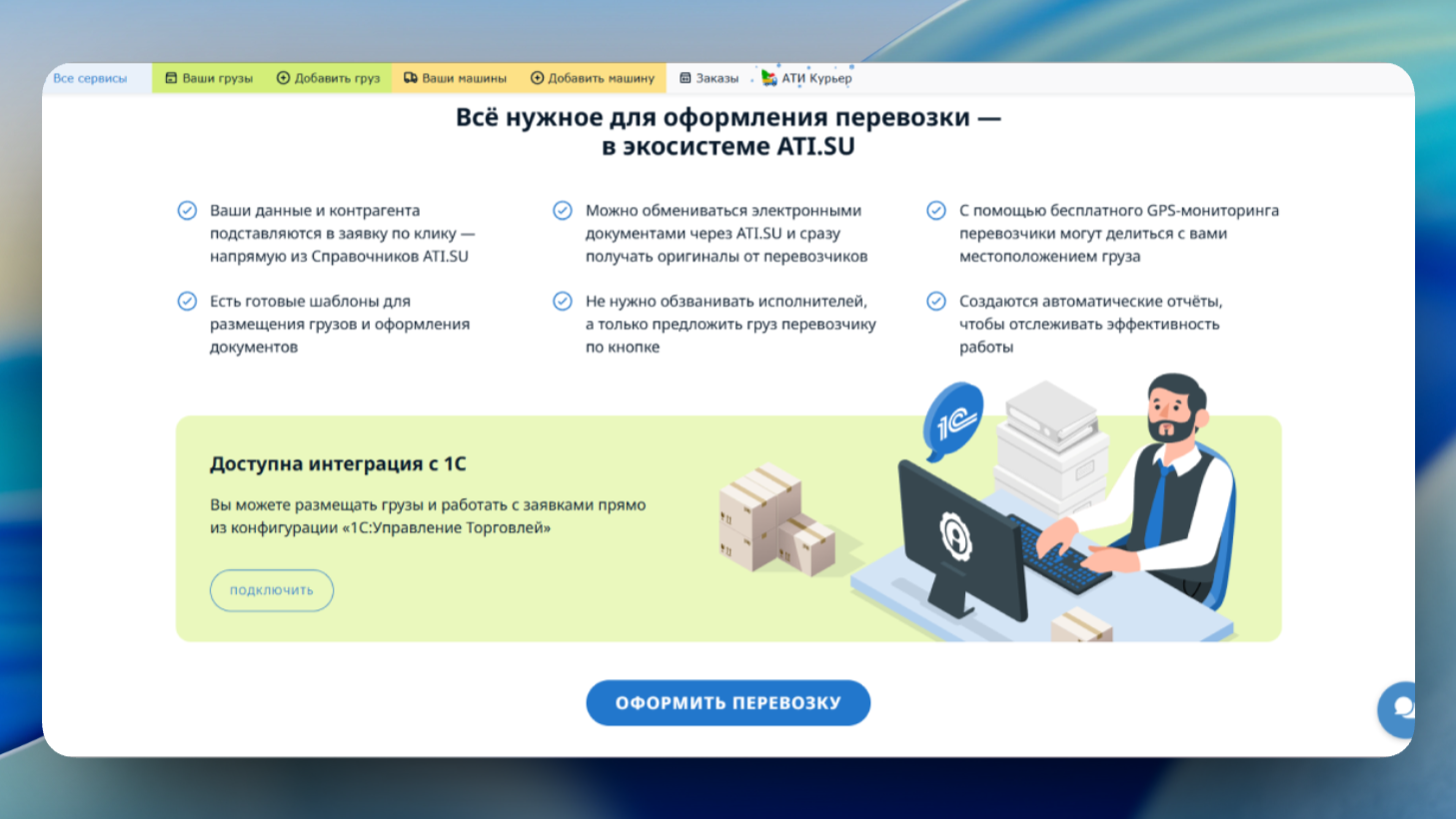Click the подключить button for 1С integration
Image resolution: width=1456 pixels, height=819 pixels.
[272, 590]
